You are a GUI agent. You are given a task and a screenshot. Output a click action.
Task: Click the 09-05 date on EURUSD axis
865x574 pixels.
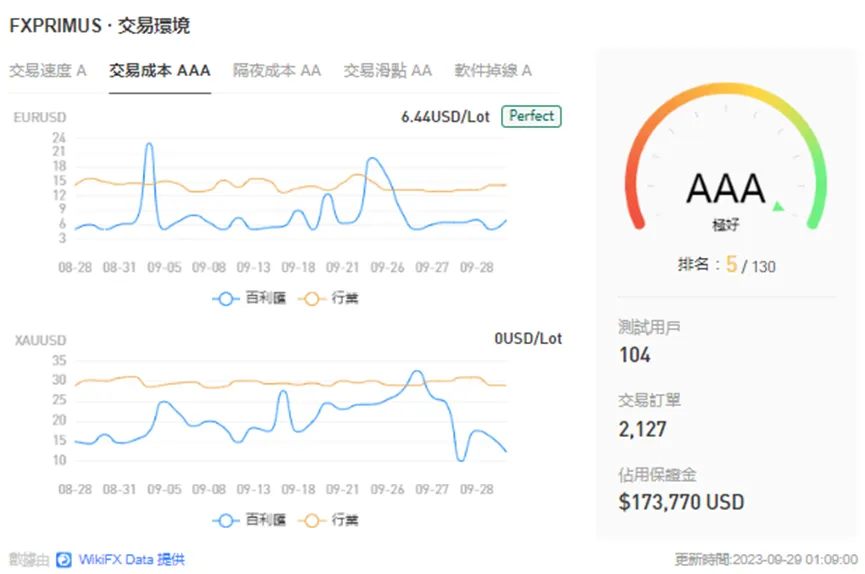[164, 268]
